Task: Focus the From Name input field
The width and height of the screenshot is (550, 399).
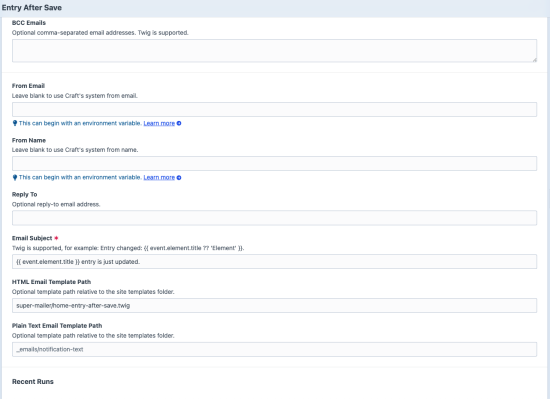Action: [274, 163]
